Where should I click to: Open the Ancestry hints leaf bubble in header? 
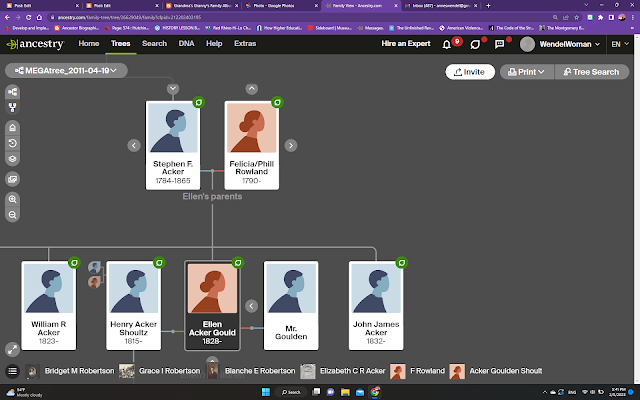475,44
